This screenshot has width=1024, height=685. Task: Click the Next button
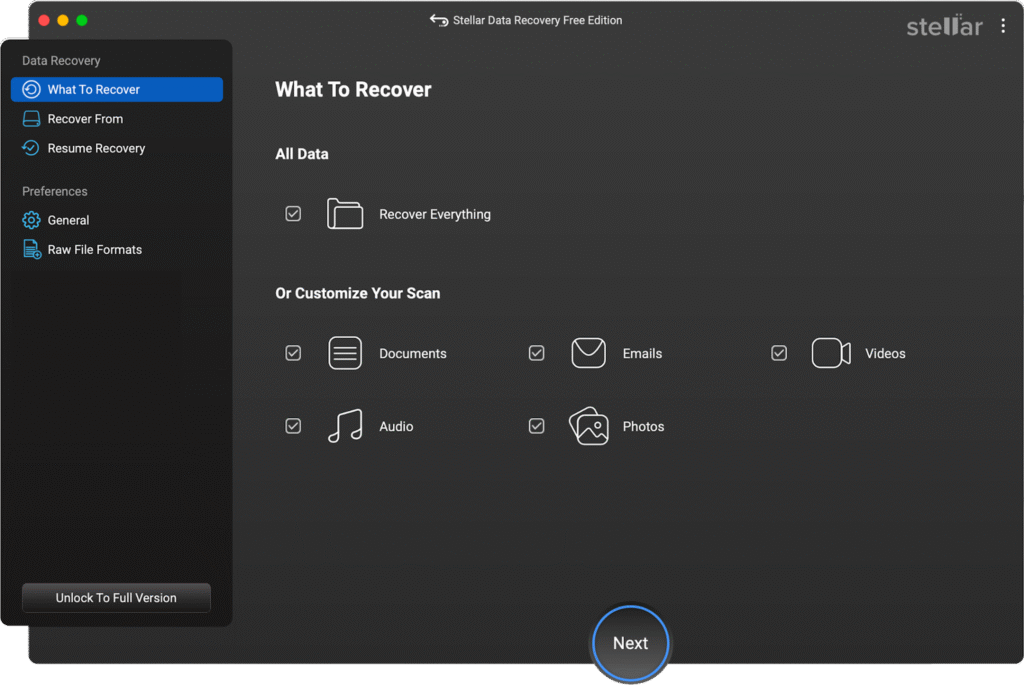tap(630, 643)
